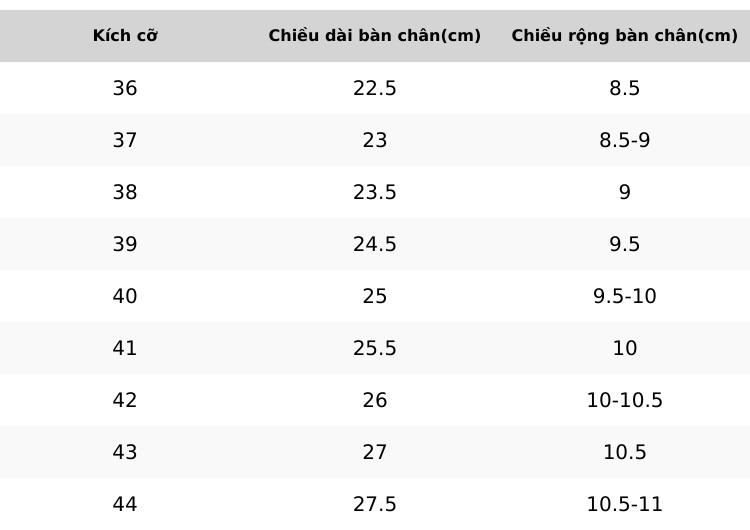Select size 40 cell
750x530 pixels.
pos(125,296)
